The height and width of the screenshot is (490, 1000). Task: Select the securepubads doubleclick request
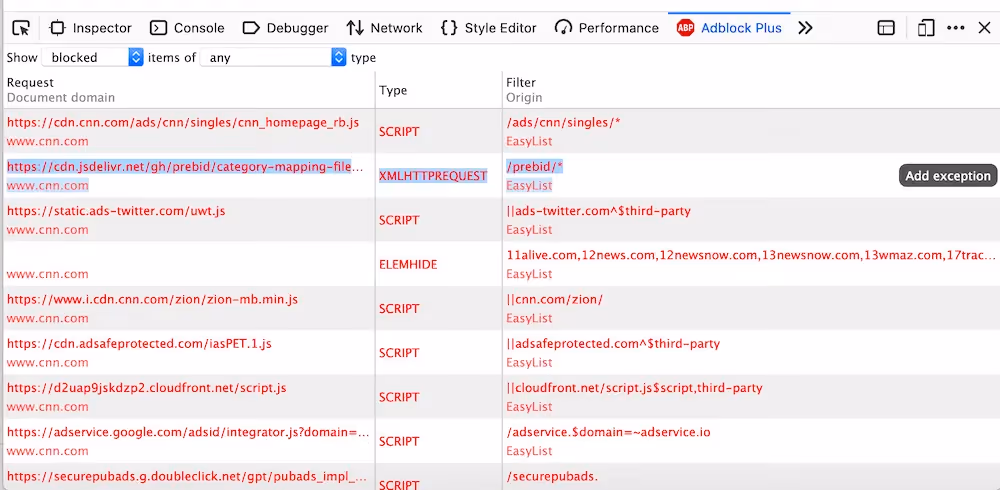pos(187,477)
